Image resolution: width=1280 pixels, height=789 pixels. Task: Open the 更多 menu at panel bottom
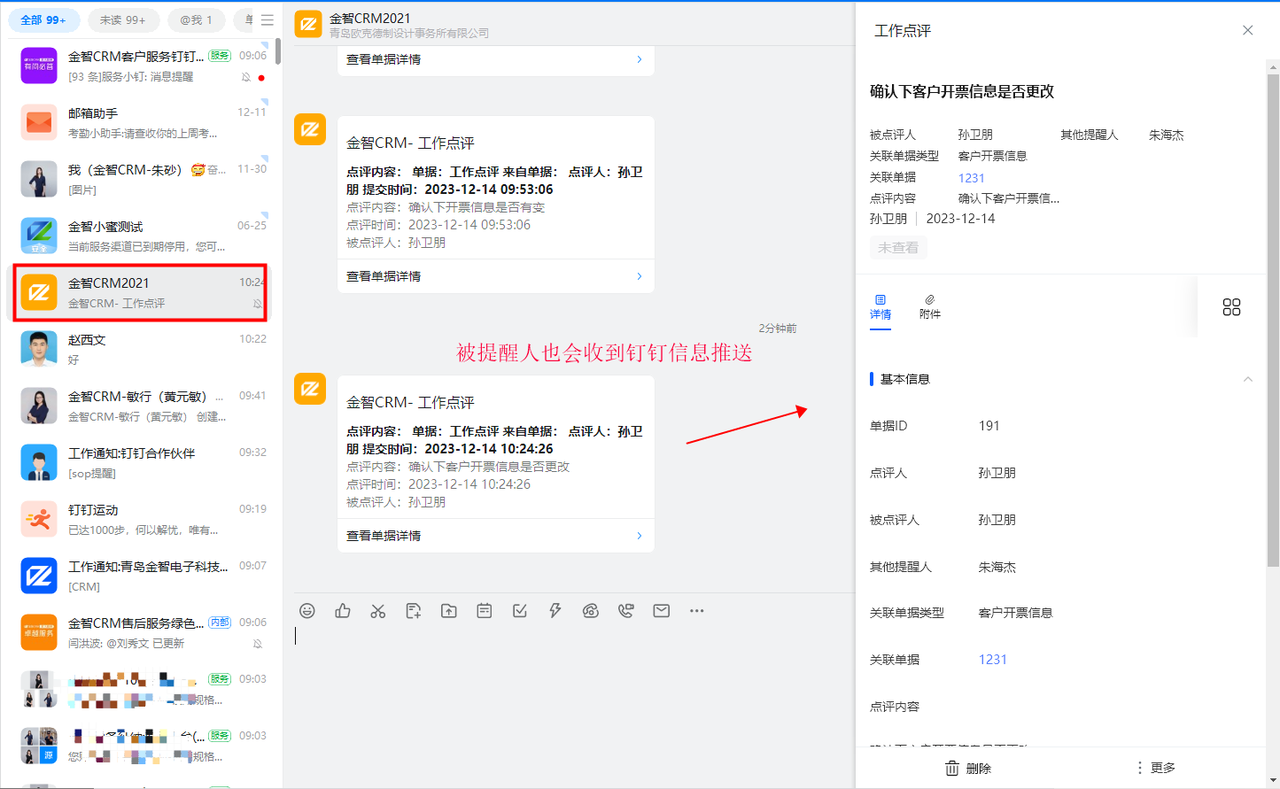pyautogui.click(x=1155, y=768)
